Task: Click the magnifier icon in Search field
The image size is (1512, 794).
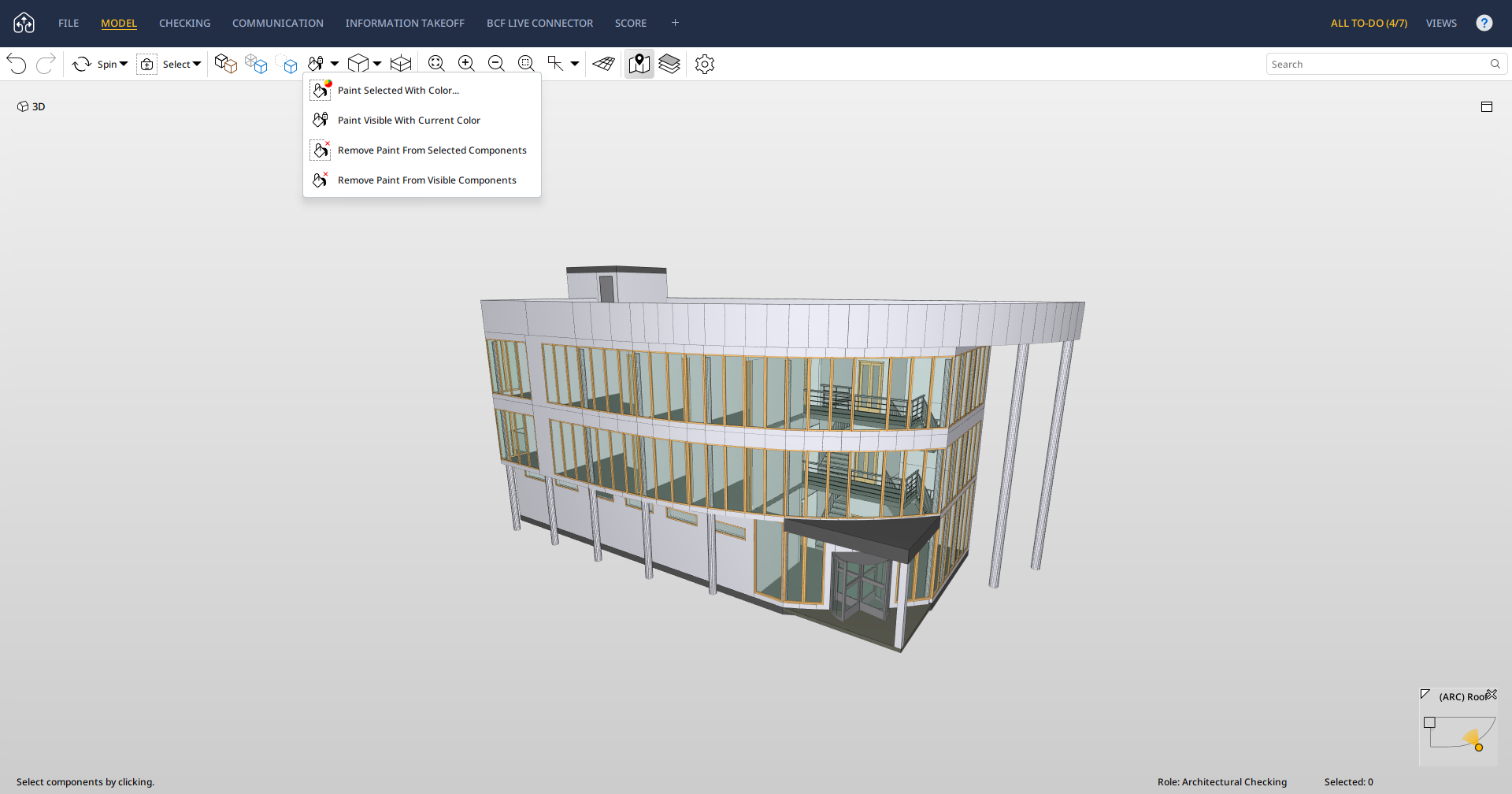Action: [1495, 64]
